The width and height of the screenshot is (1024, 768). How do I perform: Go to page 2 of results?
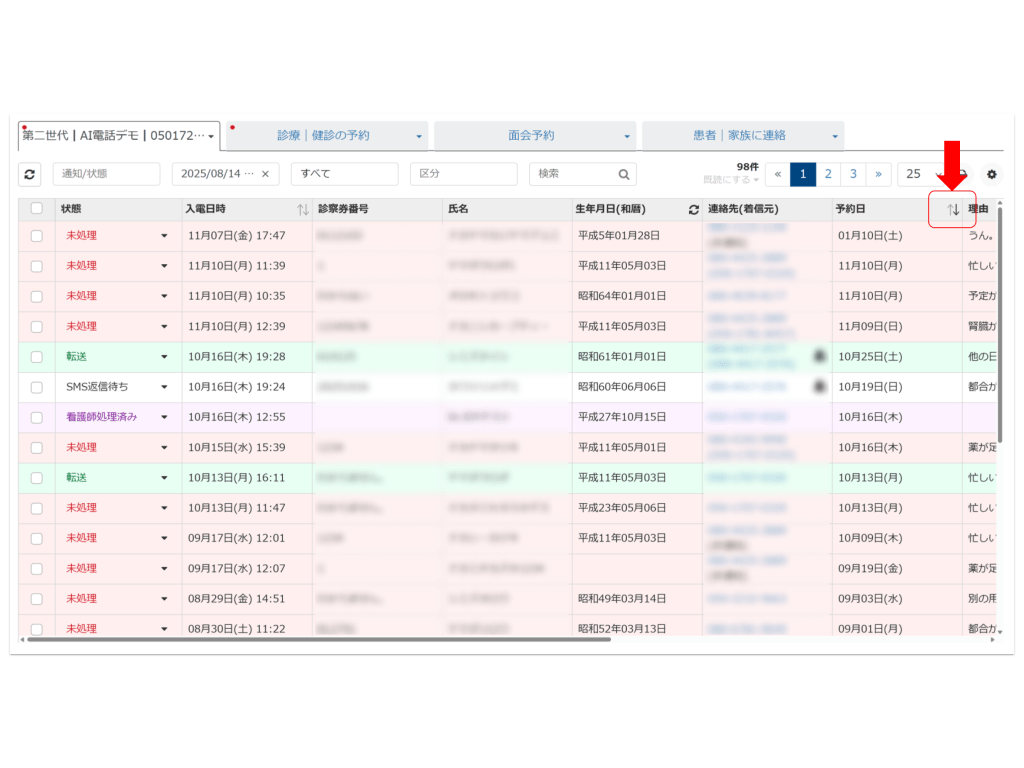(x=828, y=174)
